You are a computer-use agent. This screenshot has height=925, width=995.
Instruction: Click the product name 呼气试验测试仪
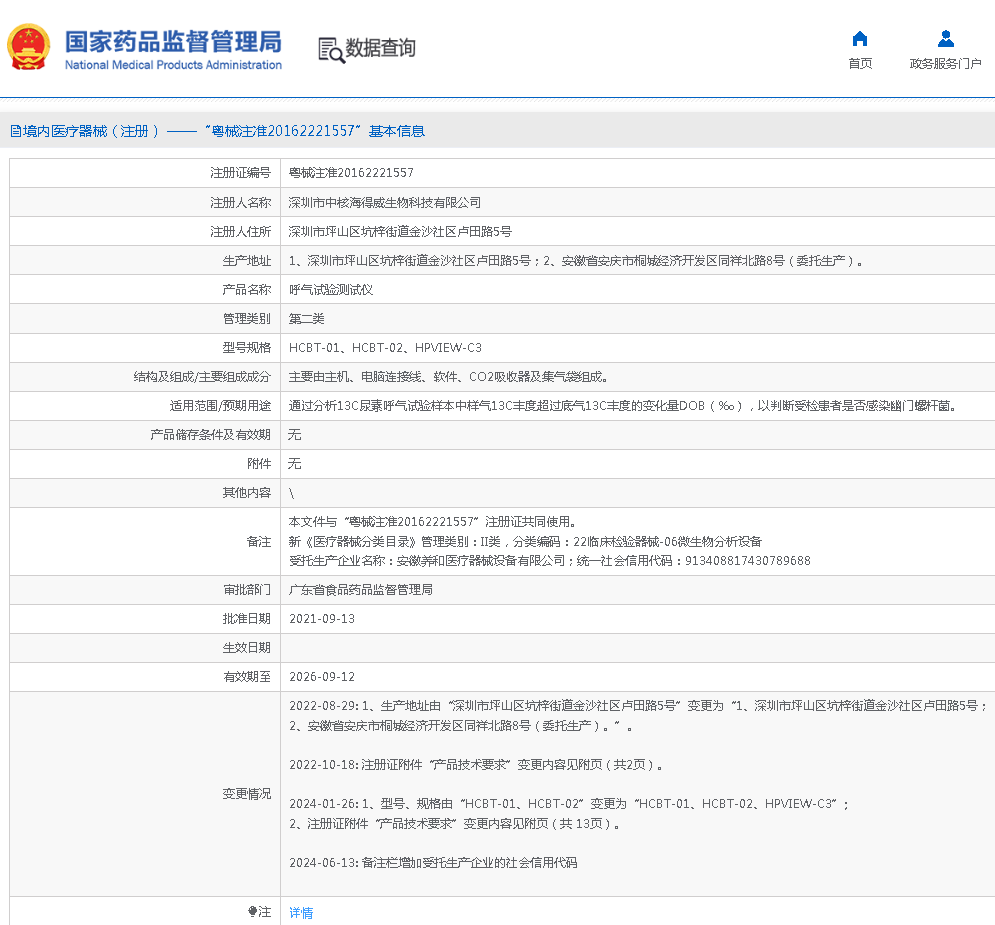tap(331, 290)
